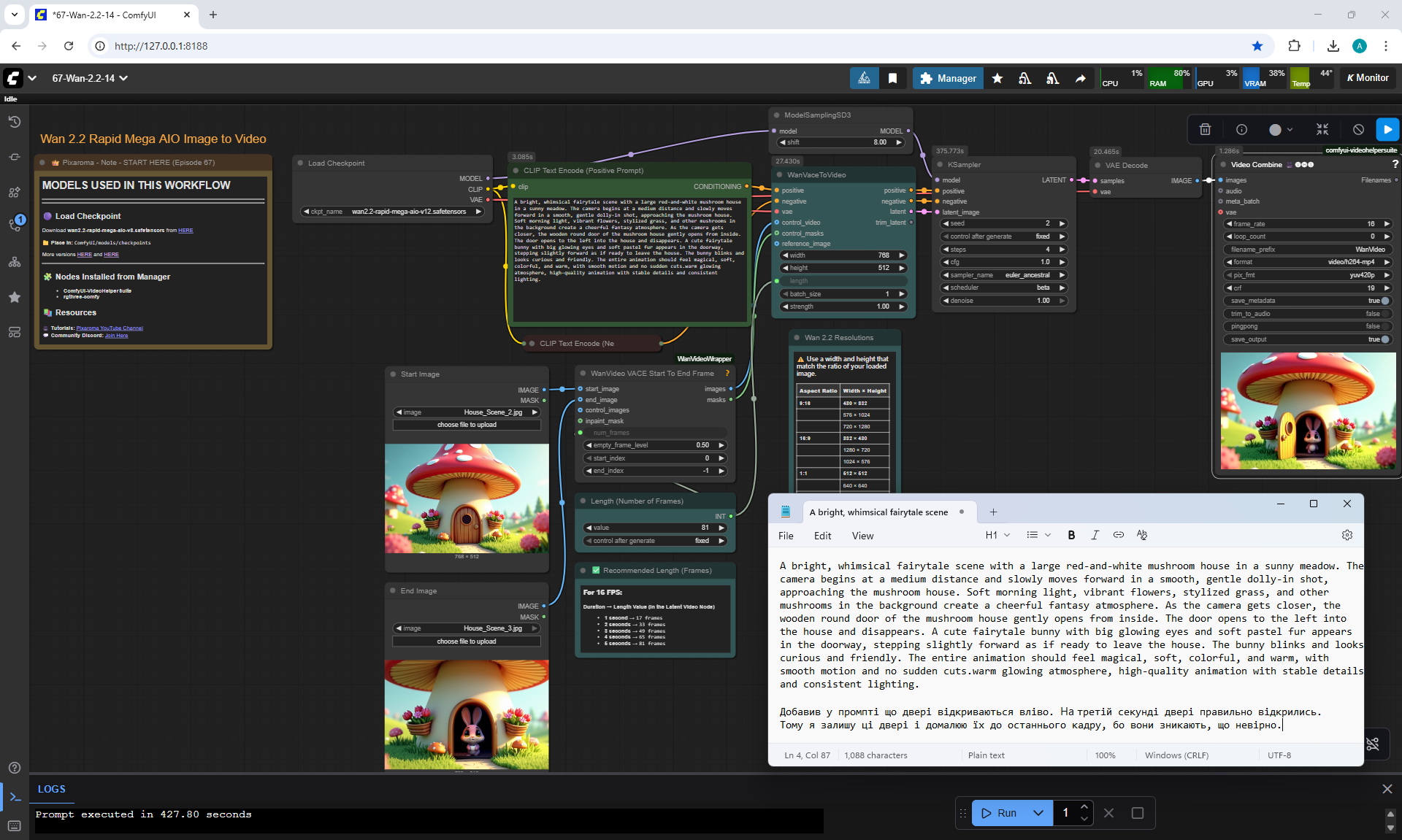1402x840 pixels.
Task: Collapse selected node with inward-arrows icon
Action: (x=1322, y=129)
